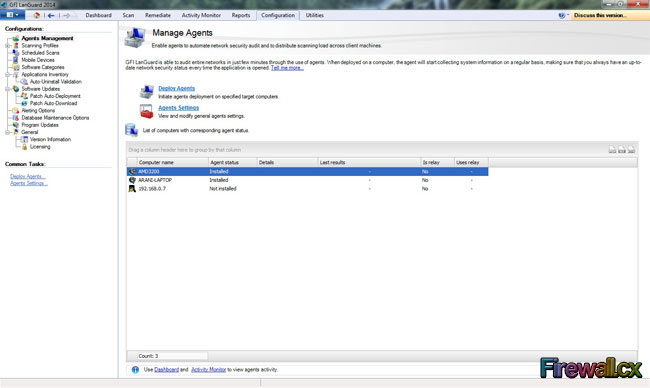Click the Version Information icon
Image resolution: width=650 pixels, height=388 pixels.
pyautogui.click(x=24, y=139)
